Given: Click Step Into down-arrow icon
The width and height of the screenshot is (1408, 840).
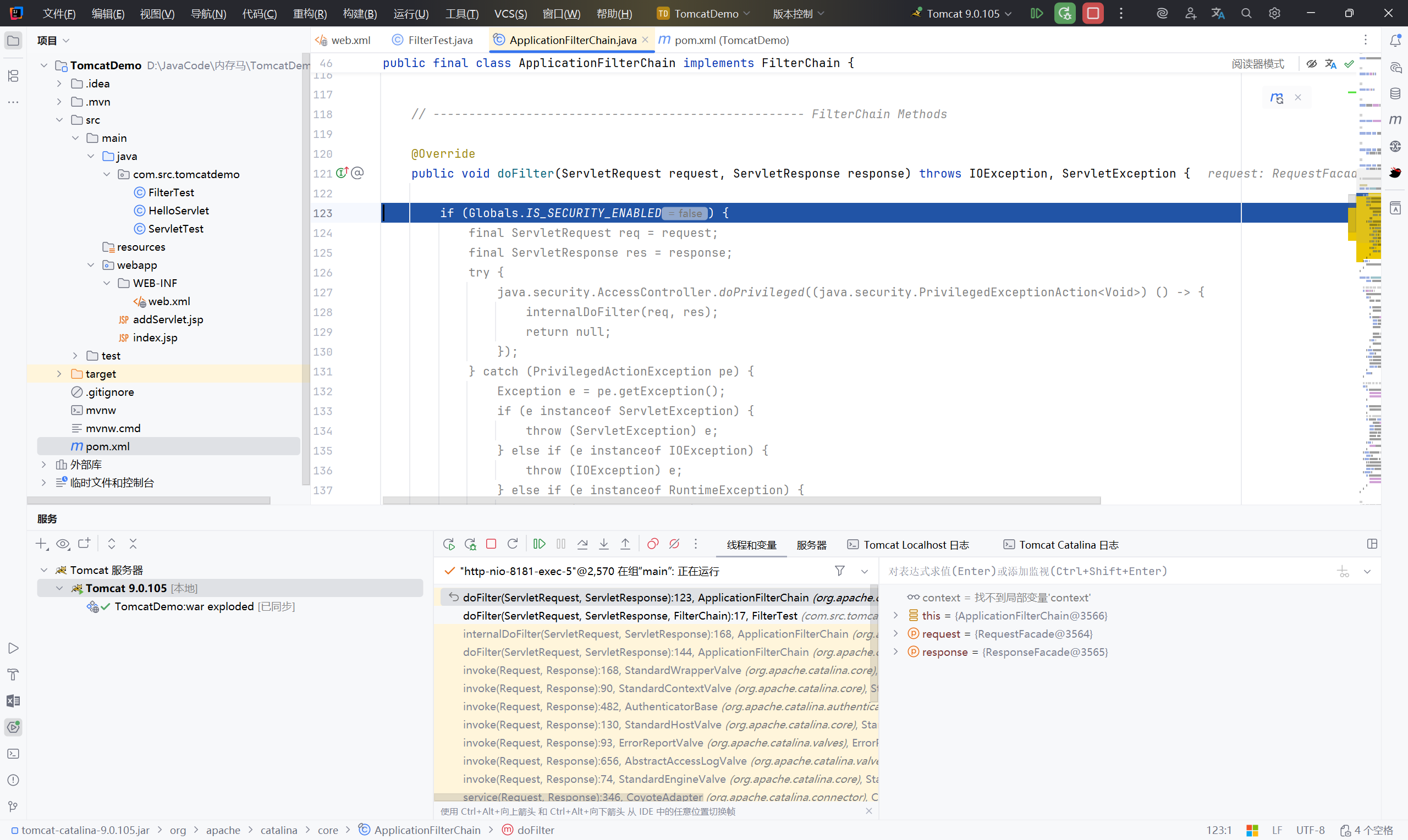Looking at the screenshot, I should coord(603,544).
